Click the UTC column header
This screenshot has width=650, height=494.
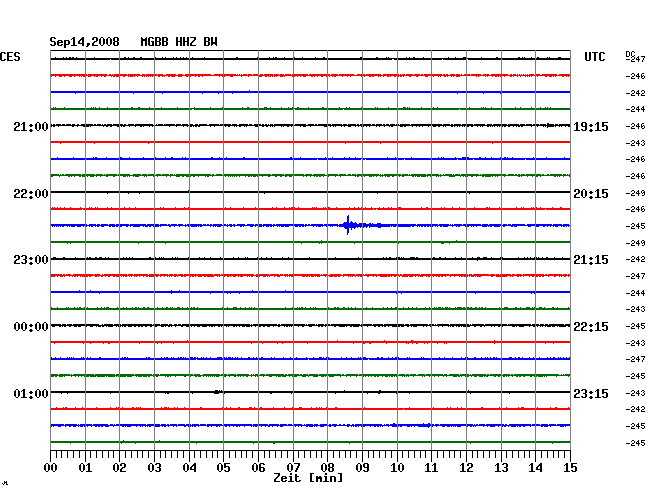(x=594, y=57)
